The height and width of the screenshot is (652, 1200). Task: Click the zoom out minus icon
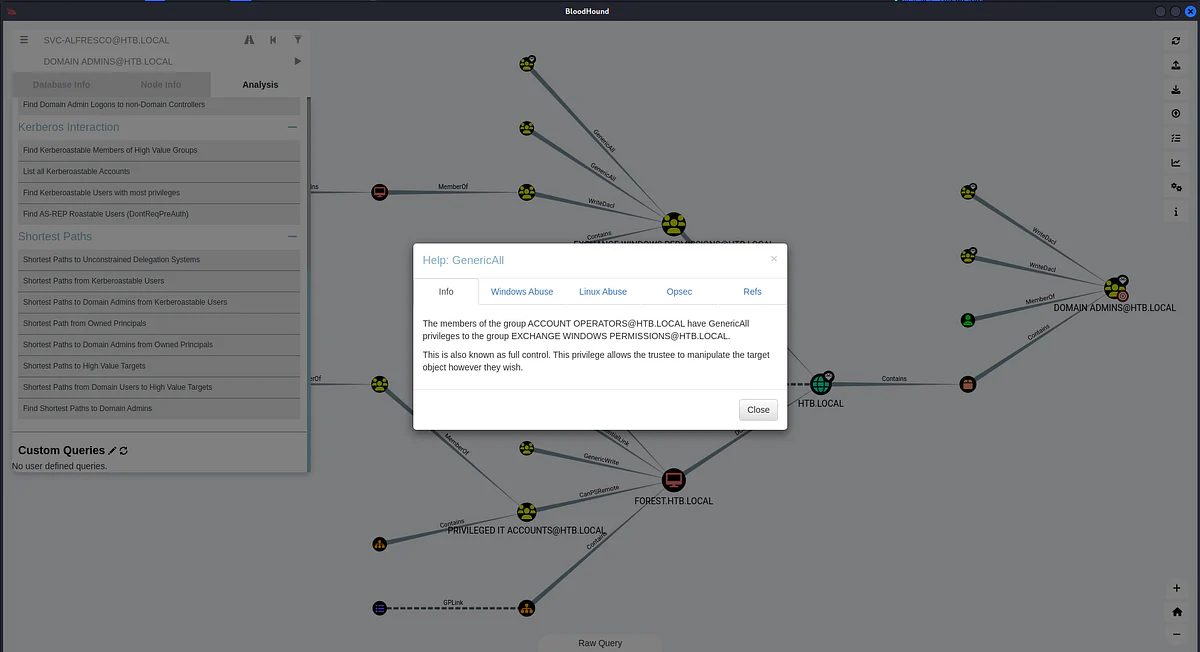pyautogui.click(x=1177, y=635)
